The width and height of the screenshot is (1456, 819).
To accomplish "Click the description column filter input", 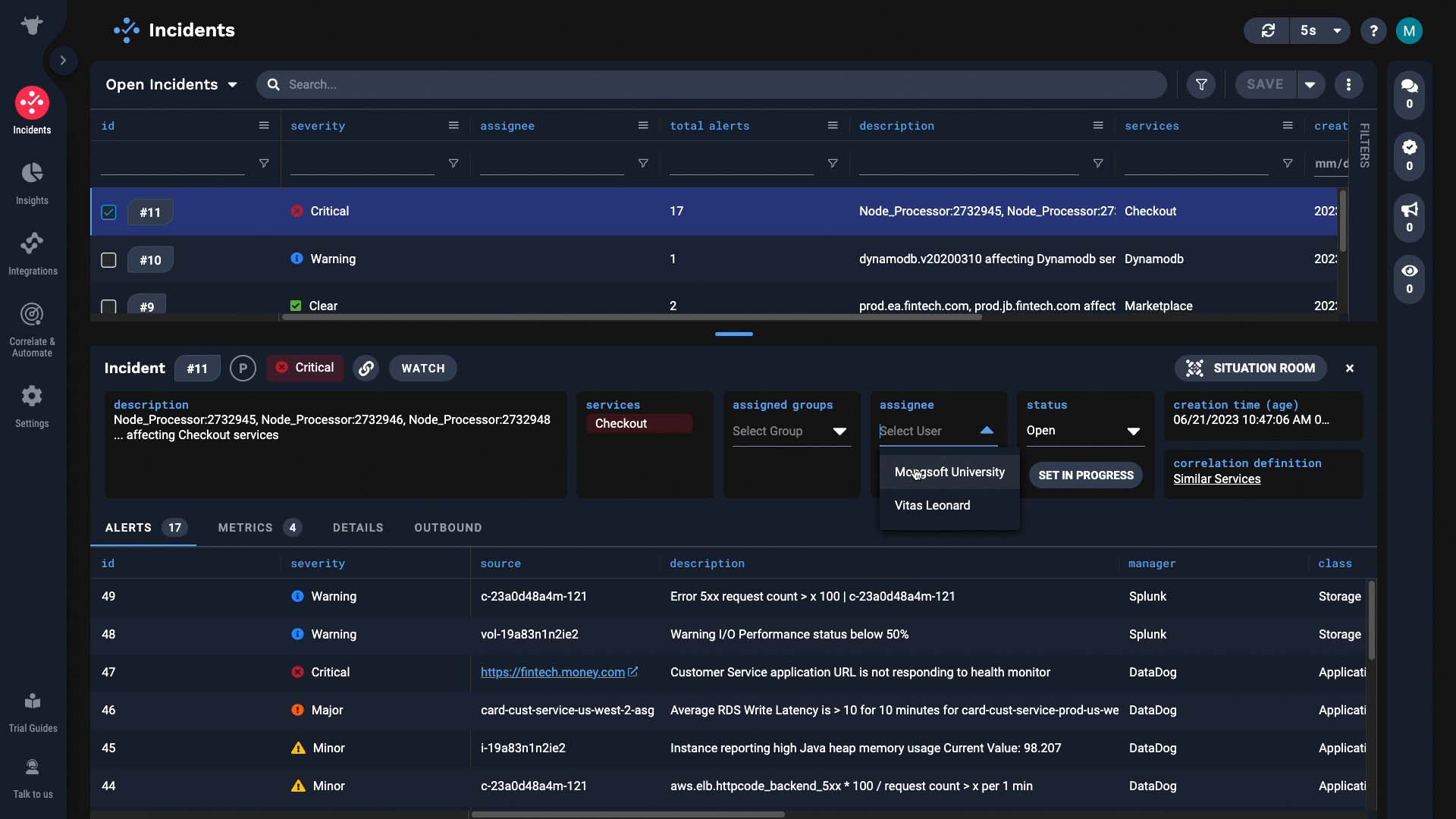I will click(x=968, y=164).
